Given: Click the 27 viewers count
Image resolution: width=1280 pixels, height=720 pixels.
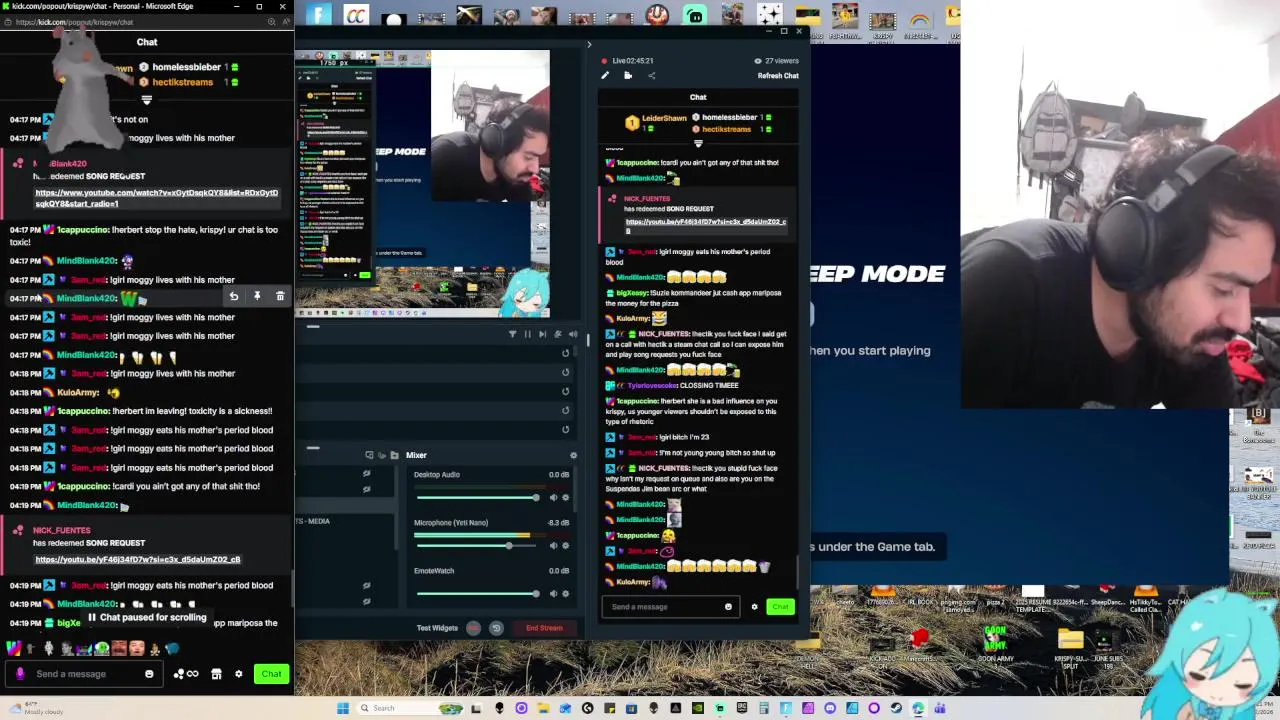Looking at the screenshot, I should [778, 61].
